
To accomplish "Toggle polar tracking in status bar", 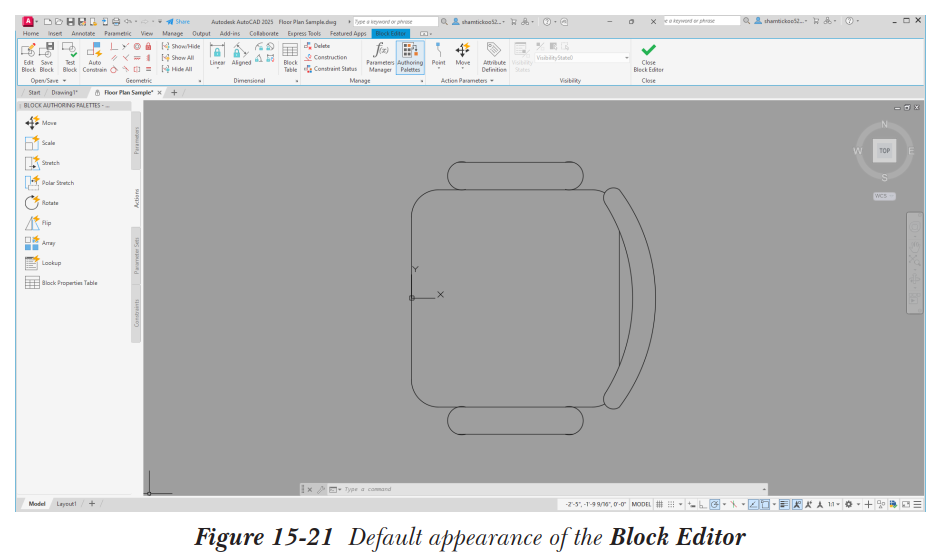I will click(715, 504).
